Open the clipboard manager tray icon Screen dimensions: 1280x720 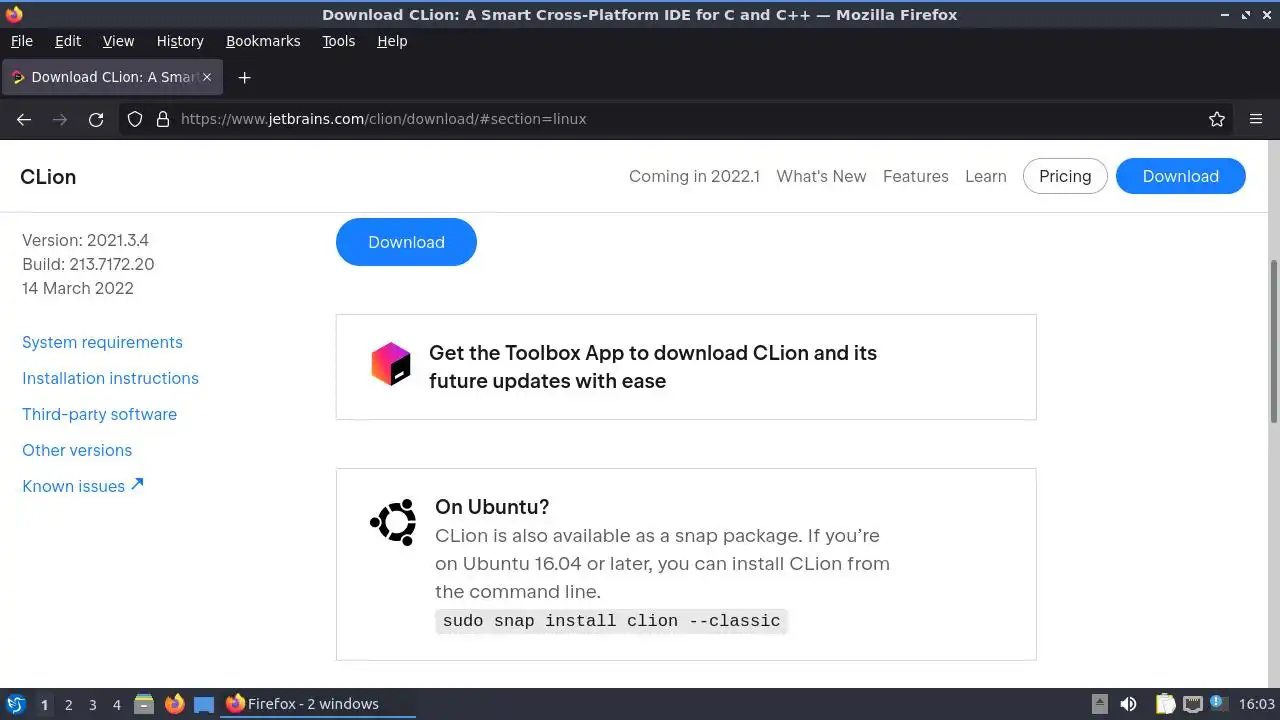tap(1165, 704)
